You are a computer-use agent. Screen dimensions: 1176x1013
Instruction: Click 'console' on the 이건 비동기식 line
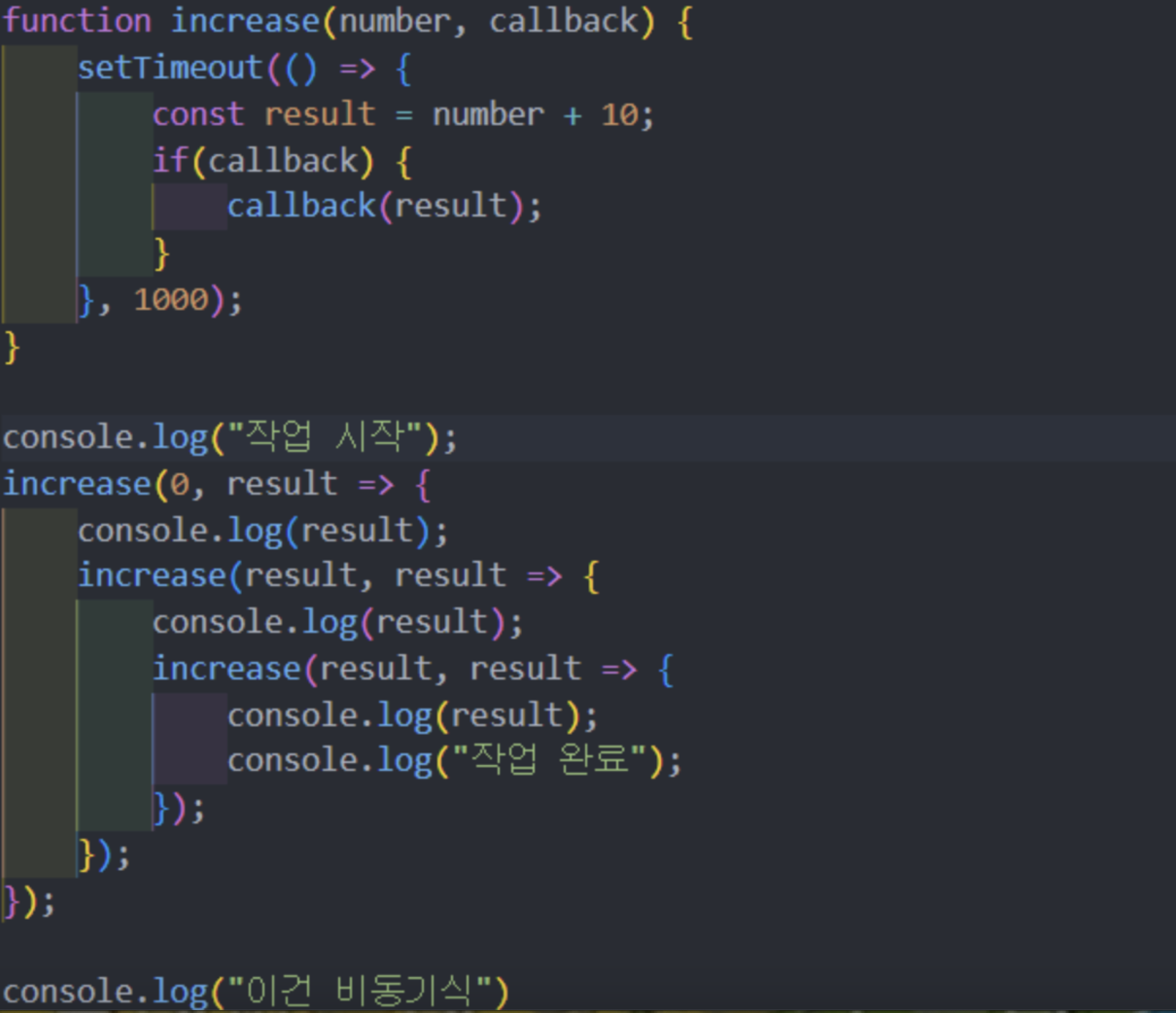(68, 992)
